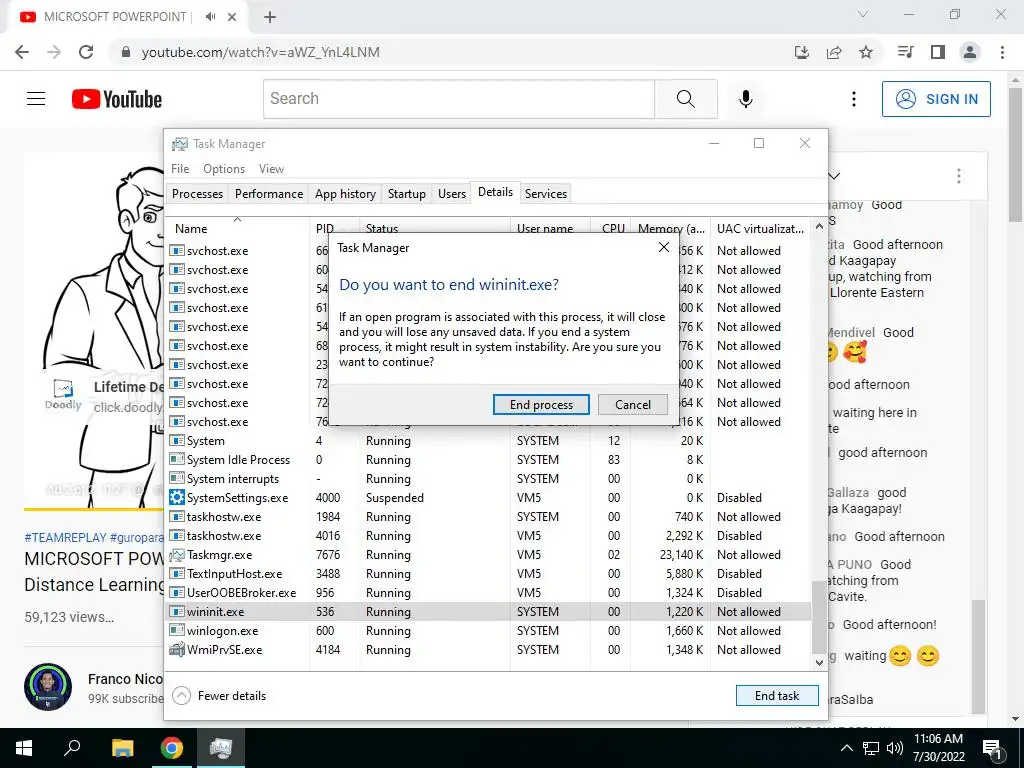Open Chrome tab search chevron
The height and width of the screenshot is (768, 1024).
click(x=863, y=14)
